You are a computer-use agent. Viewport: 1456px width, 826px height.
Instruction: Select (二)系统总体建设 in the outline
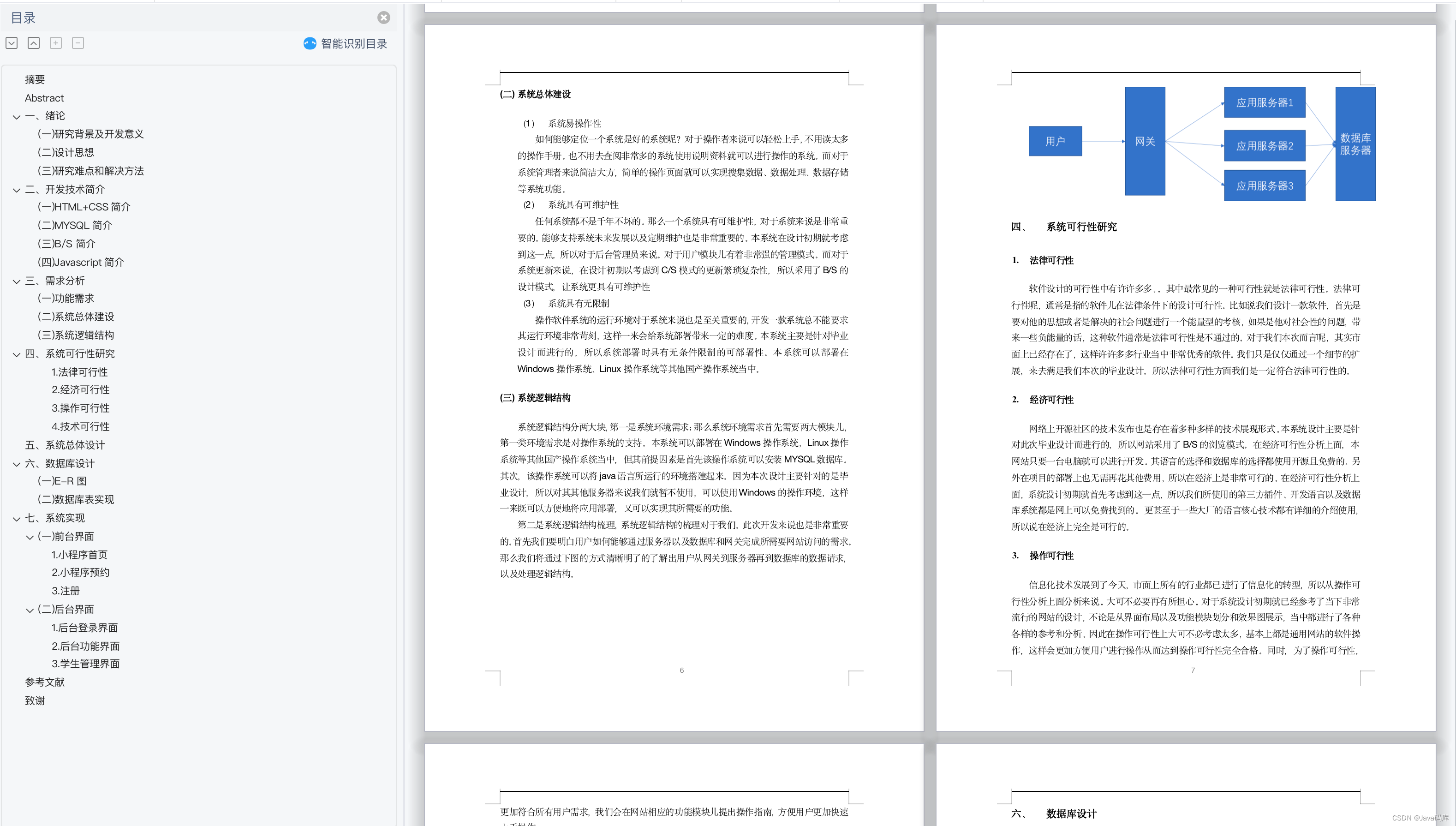coord(76,317)
